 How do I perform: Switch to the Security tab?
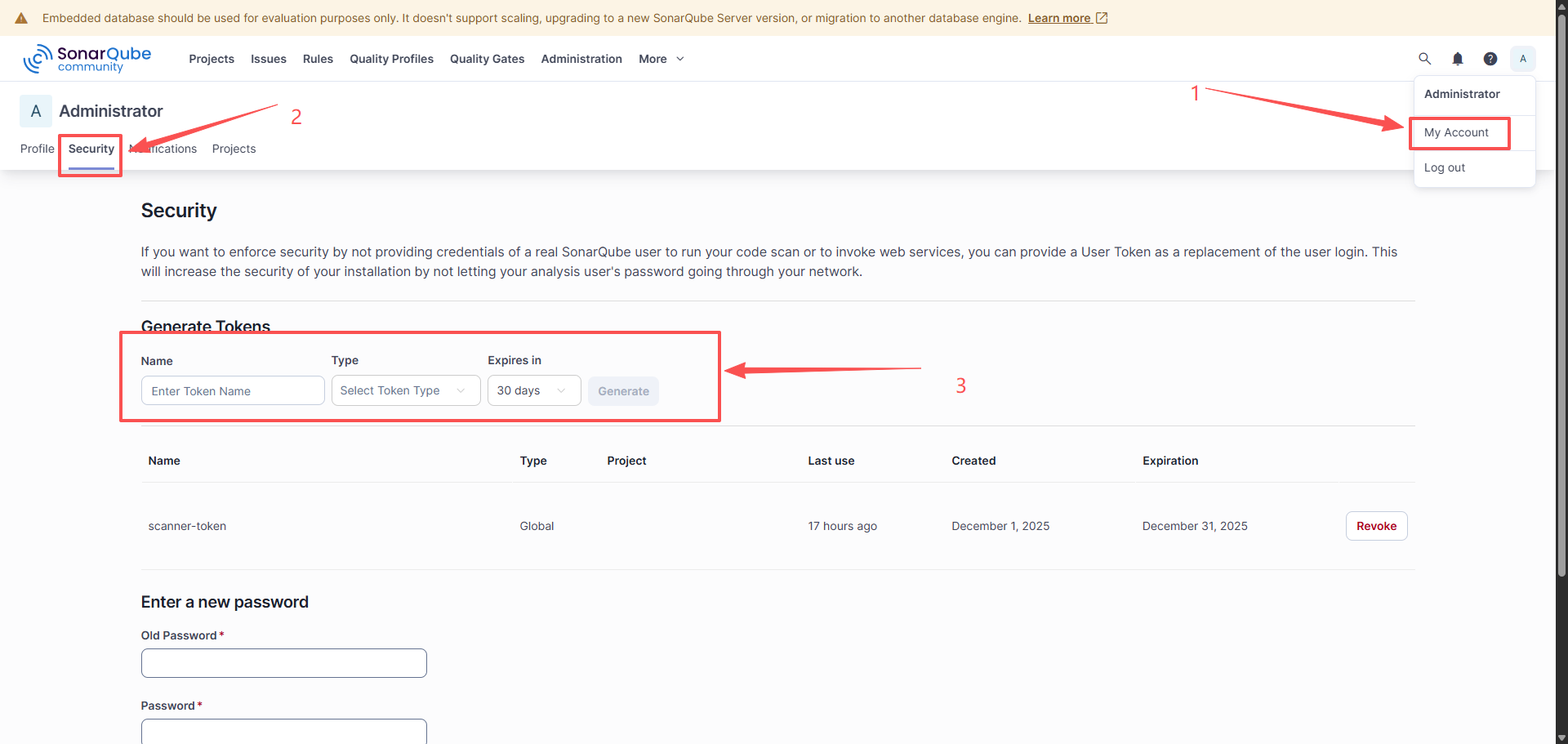click(x=90, y=149)
